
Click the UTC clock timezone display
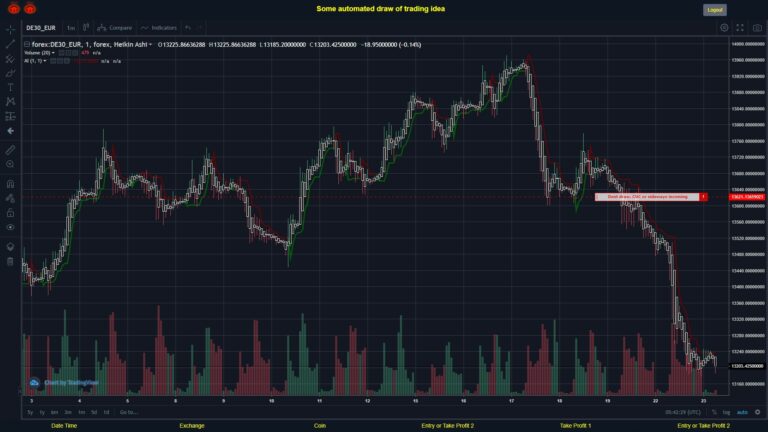tap(683, 412)
